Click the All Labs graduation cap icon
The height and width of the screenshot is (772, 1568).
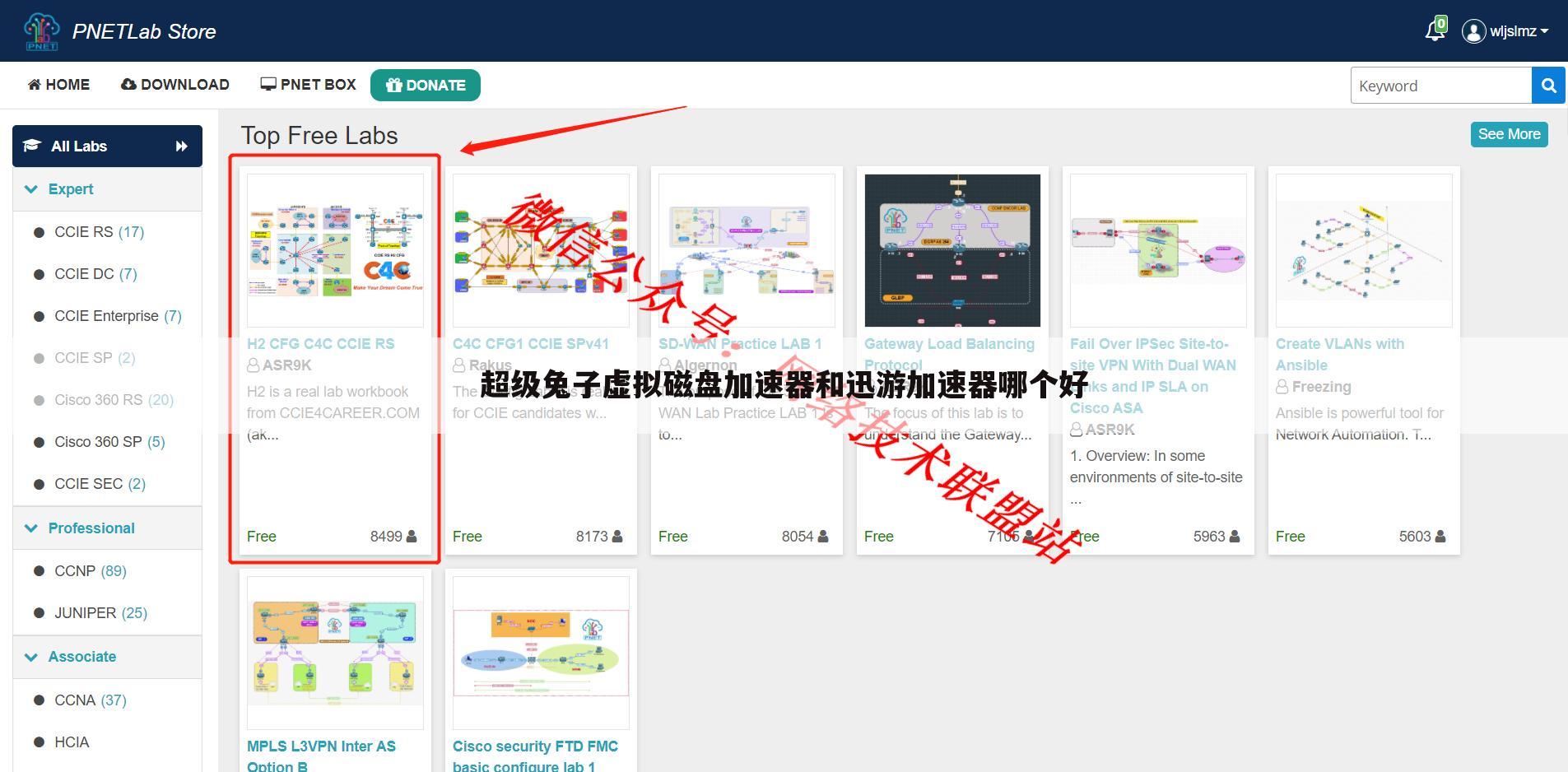pyautogui.click(x=31, y=146)
